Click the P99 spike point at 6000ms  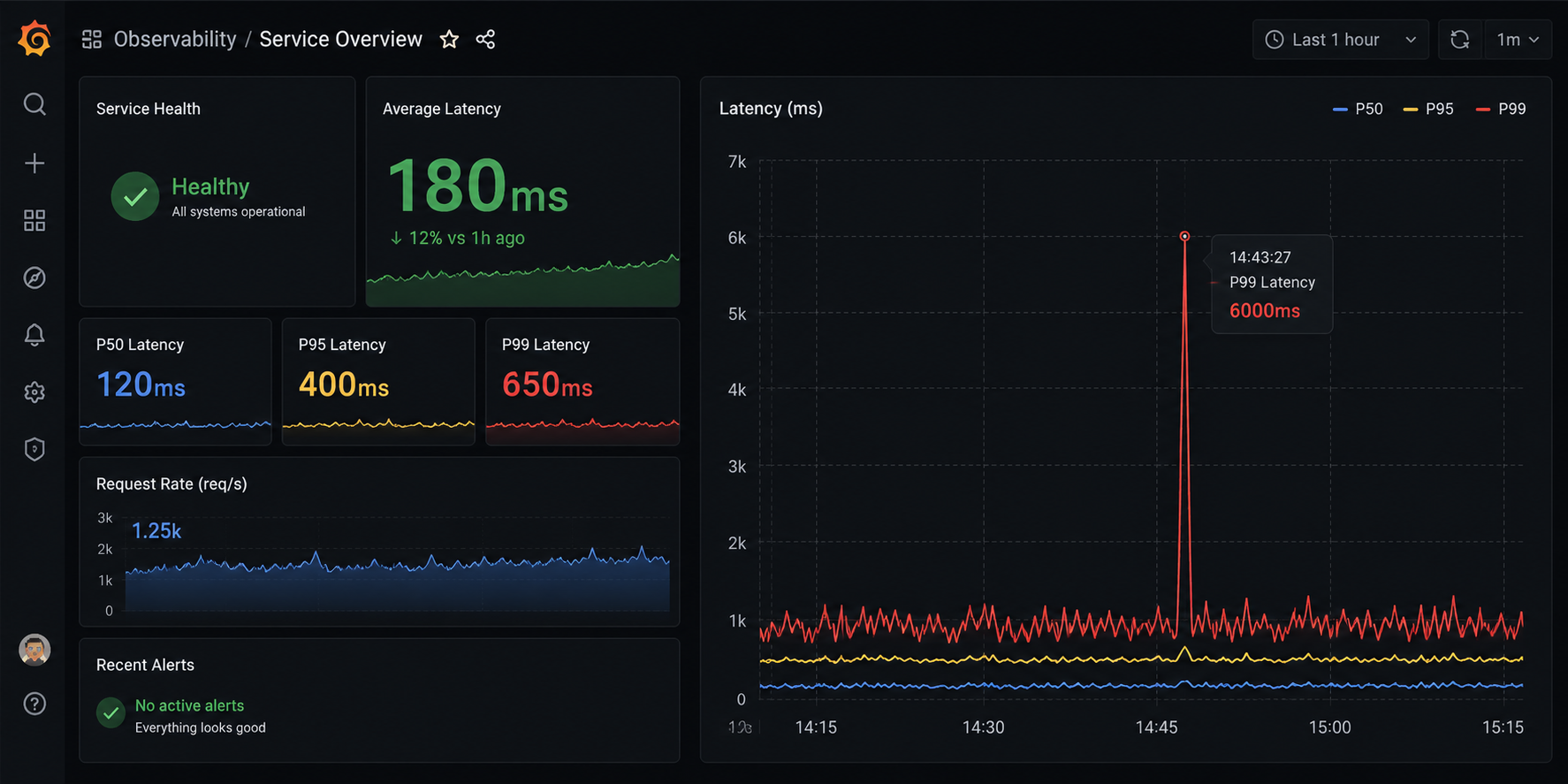point(1184,236)
